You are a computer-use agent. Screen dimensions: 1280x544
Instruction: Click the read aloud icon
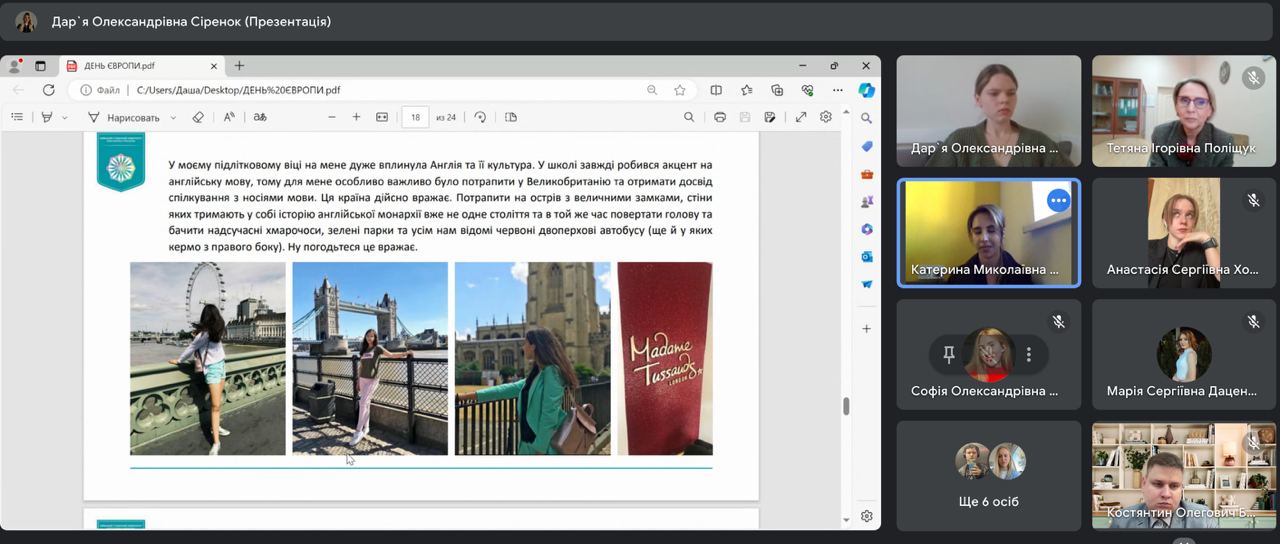(x=229, y=117)
